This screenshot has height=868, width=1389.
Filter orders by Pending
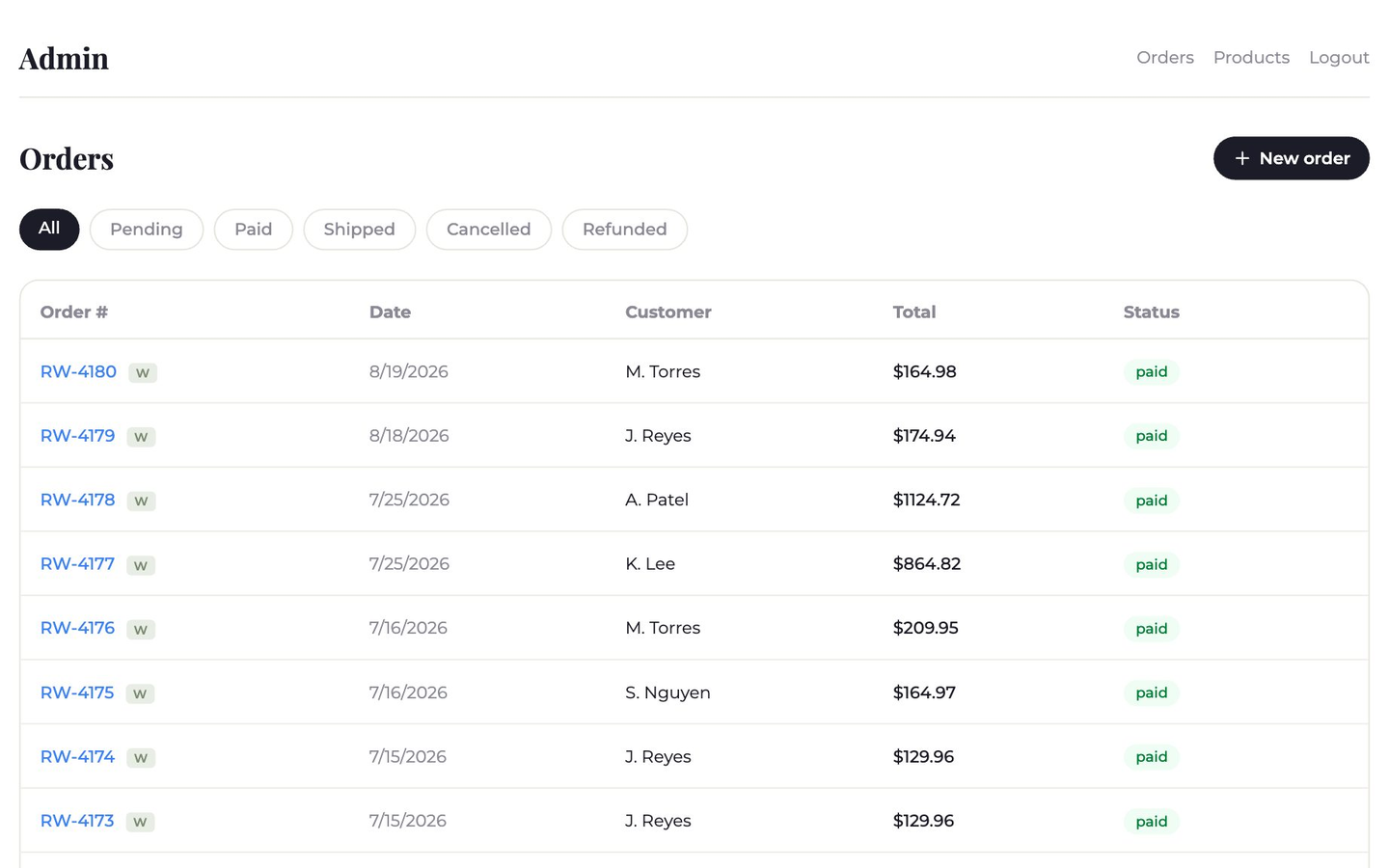[x=147, y=230]
